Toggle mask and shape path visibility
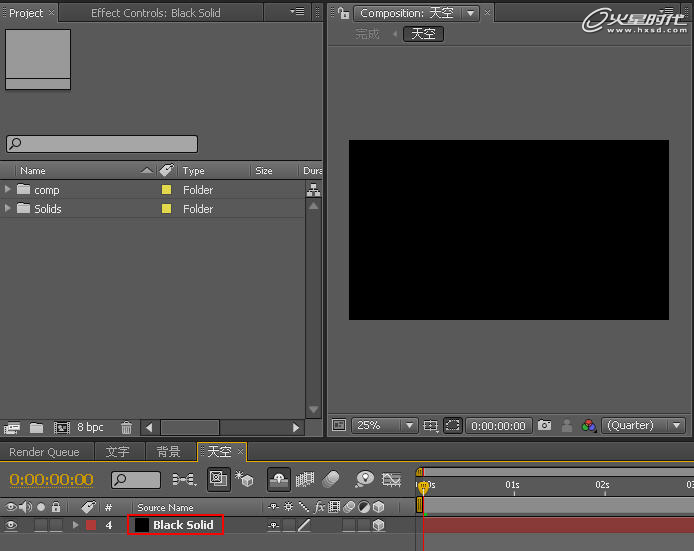The image size is (694, 551). tap(453, 425)
